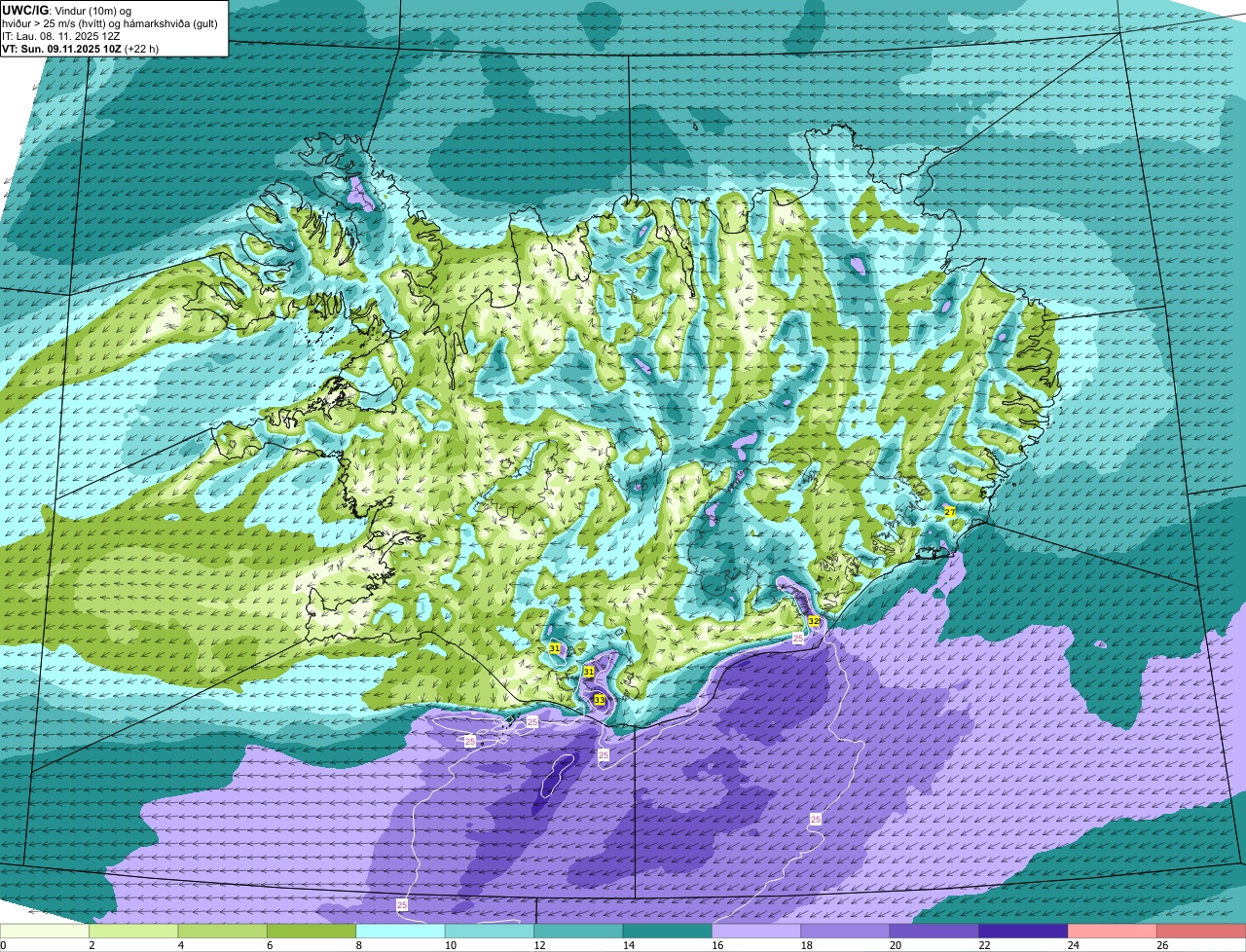Click the yellow 32 peak gust label

pos(813,620)
